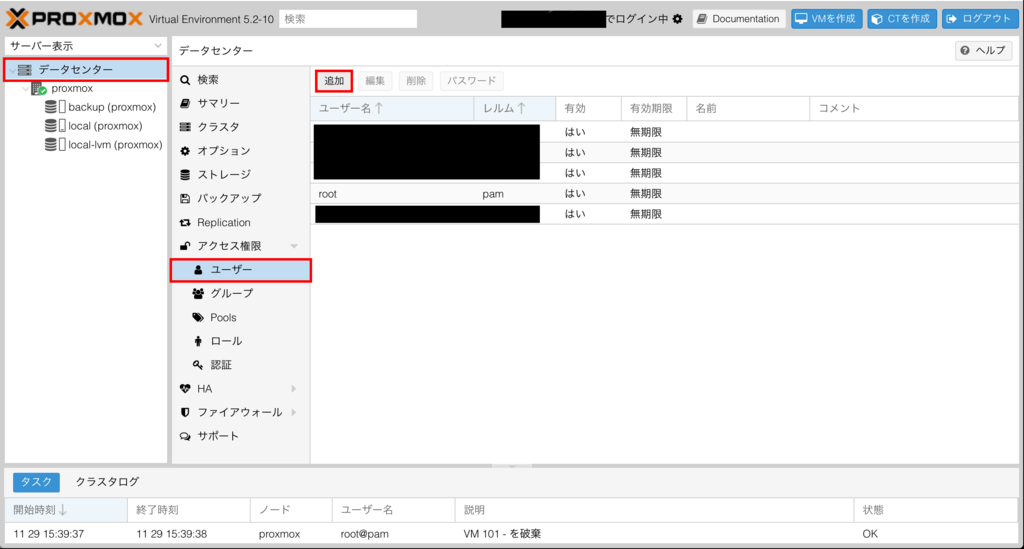Click the サポート chat icon
This screenshot has height=549, width=1024.
point(185,436)
